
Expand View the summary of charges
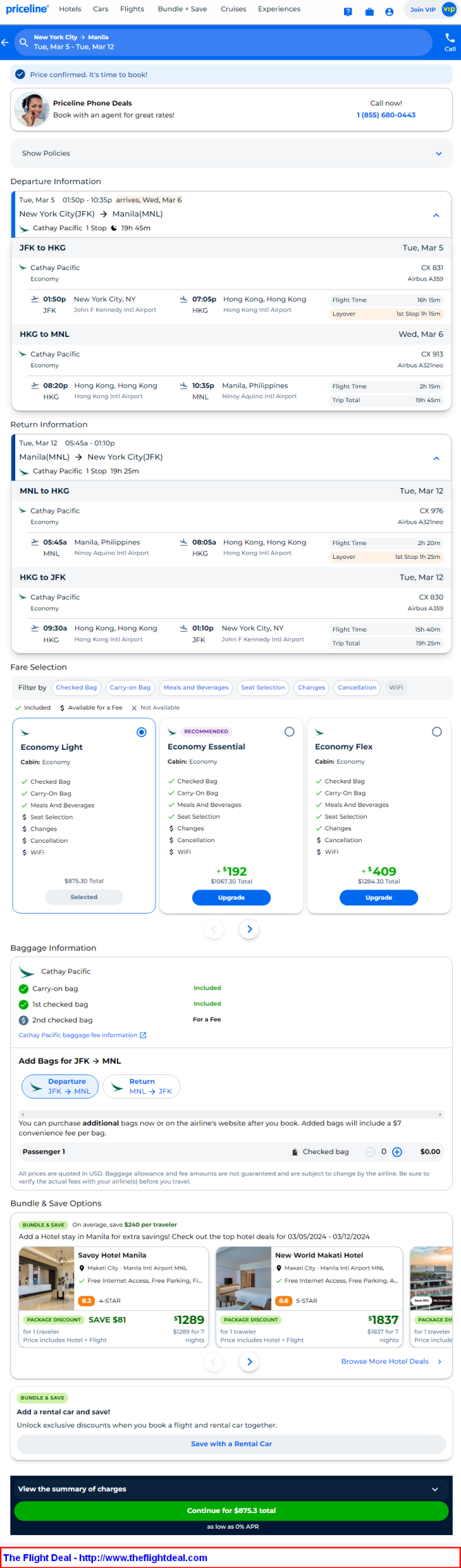(231, 1489)
